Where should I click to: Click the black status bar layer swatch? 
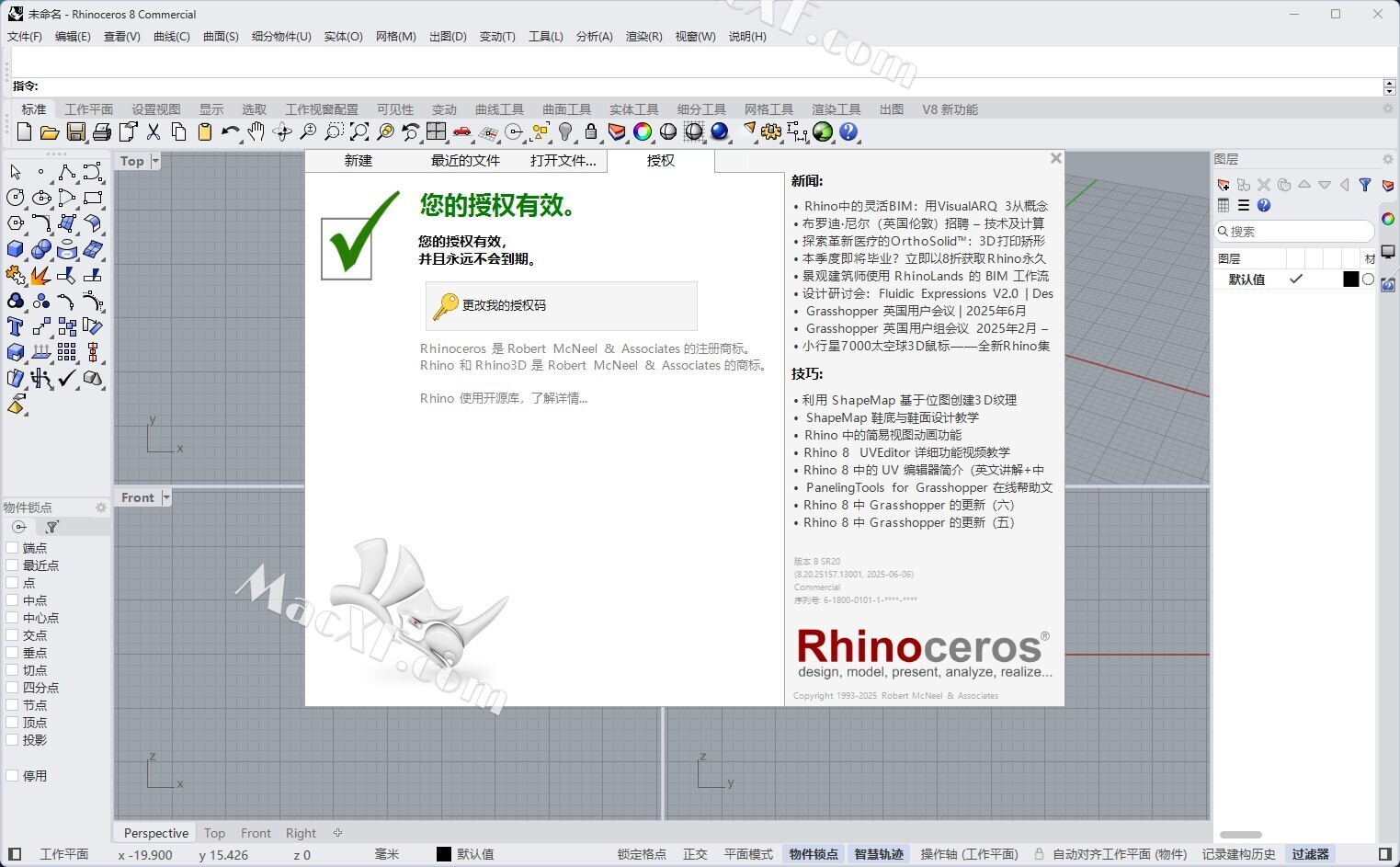point(444,854)
